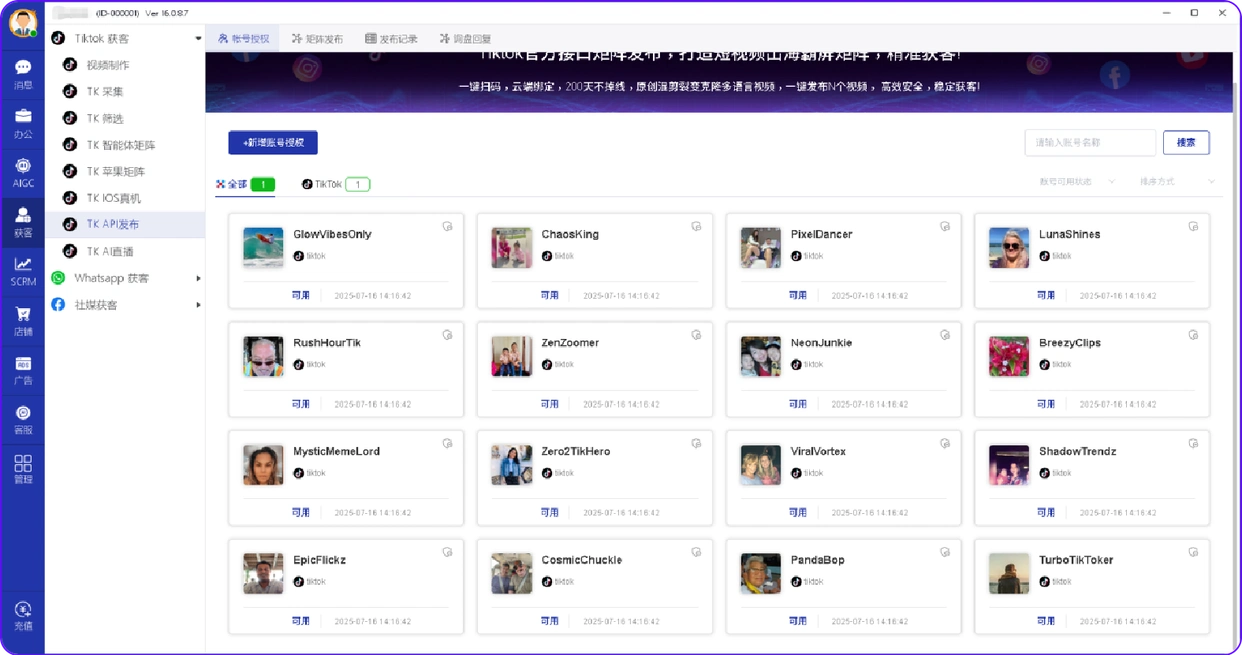Open the 消息 panel in the left sidebar
The image size is (1242, 655).
click(x=22, y=73)
